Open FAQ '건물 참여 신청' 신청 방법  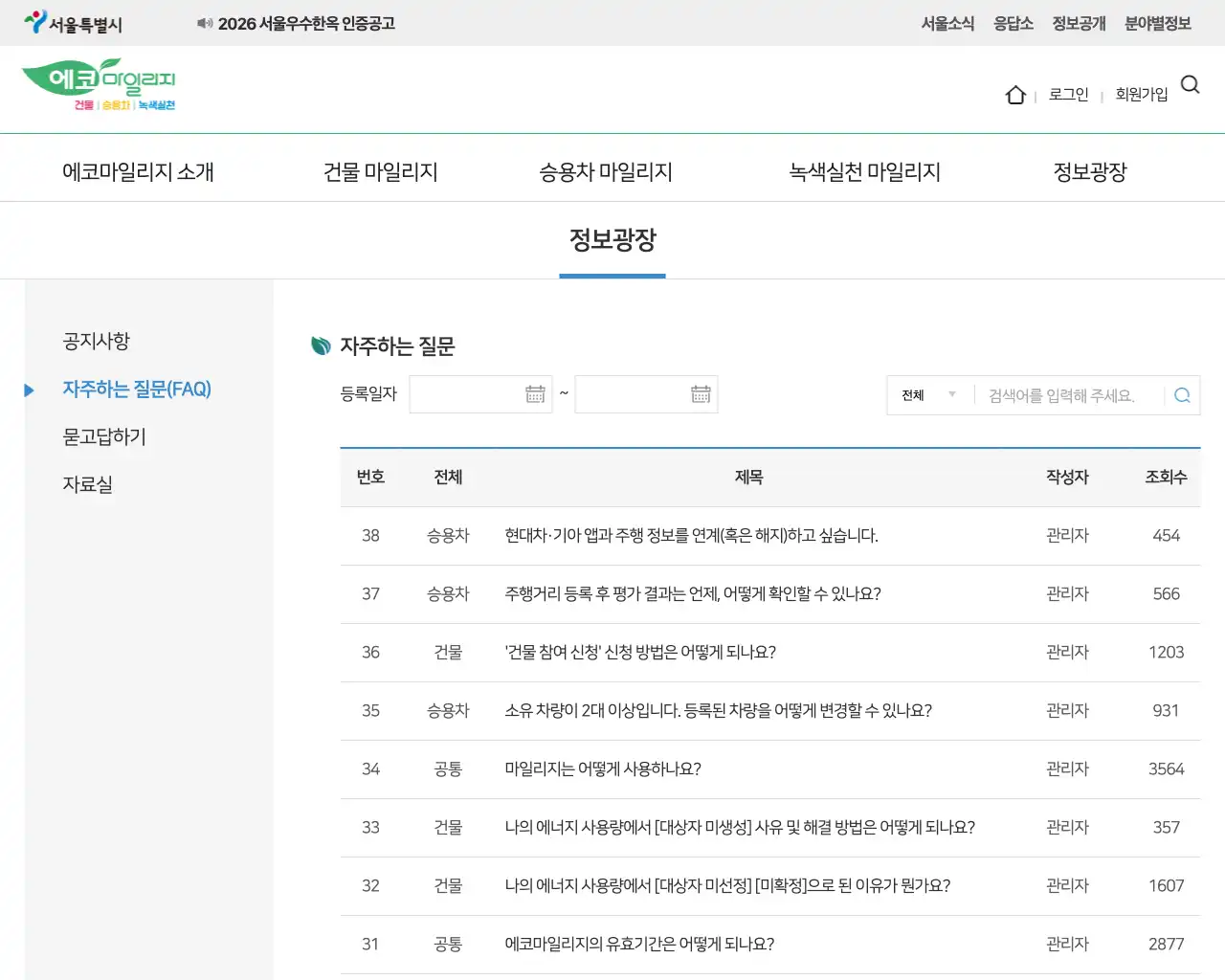pyautogui.click(x=640, y=653)
